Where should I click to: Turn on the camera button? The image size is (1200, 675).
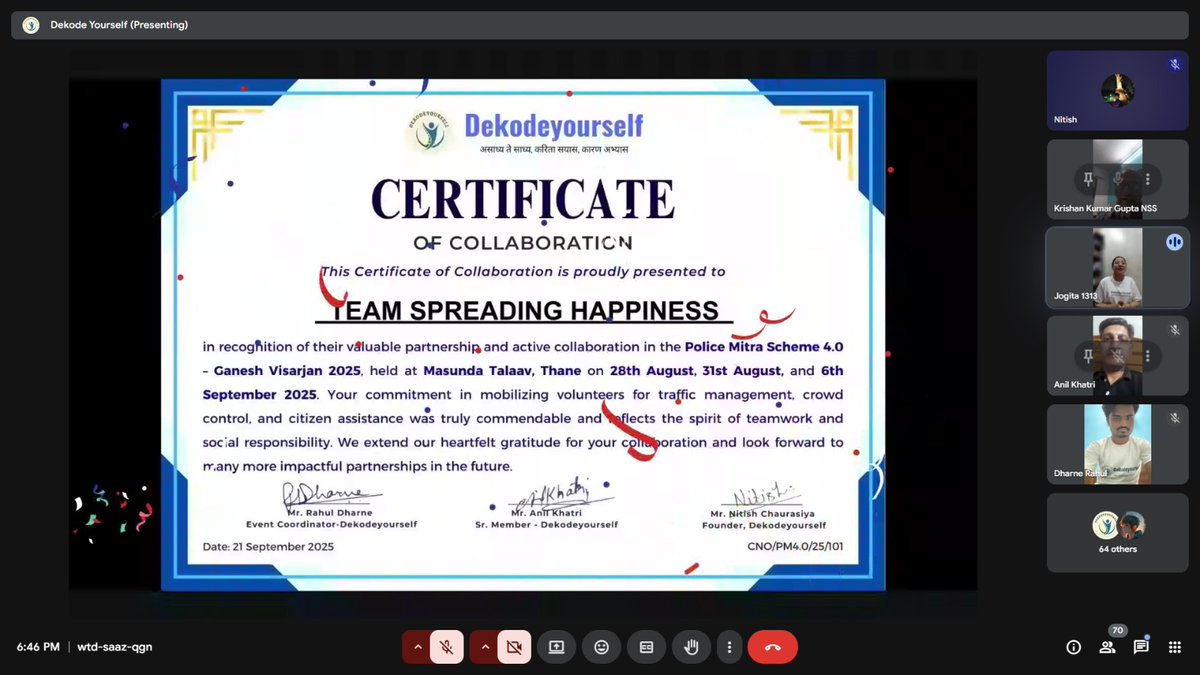tap(514, 647)
